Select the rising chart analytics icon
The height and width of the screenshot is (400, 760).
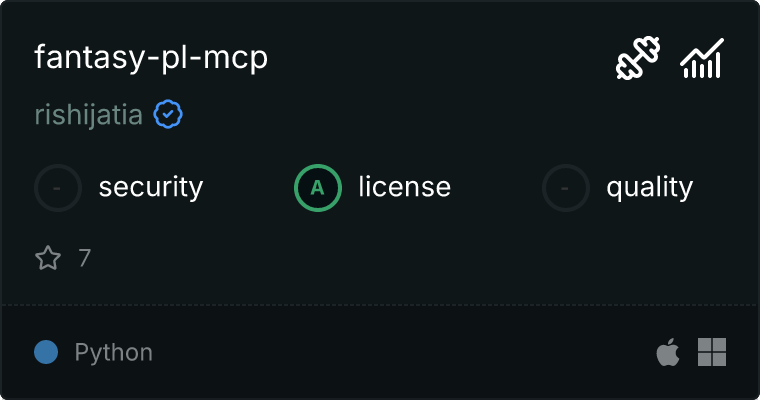[702, 58]
